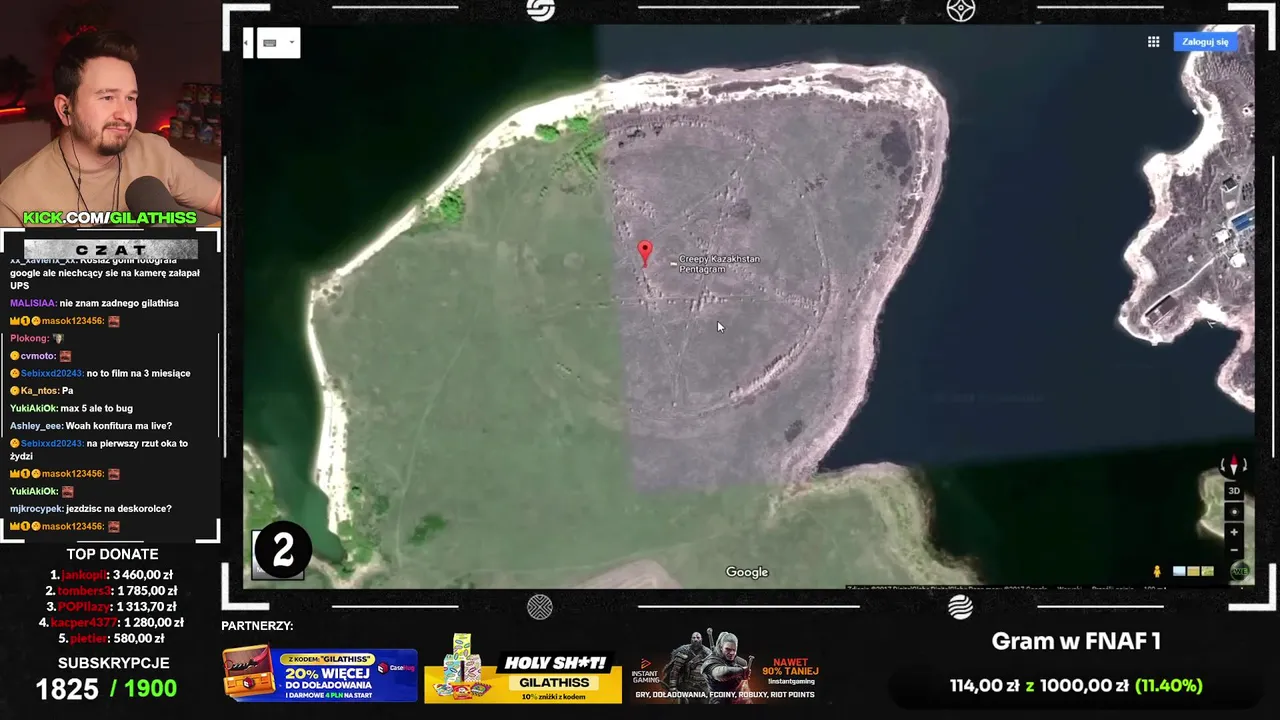Viewport: 1280px width, 720px height.
Task: Rotate the map clockwise with the compass arrow
Action: pos(1245,466)
